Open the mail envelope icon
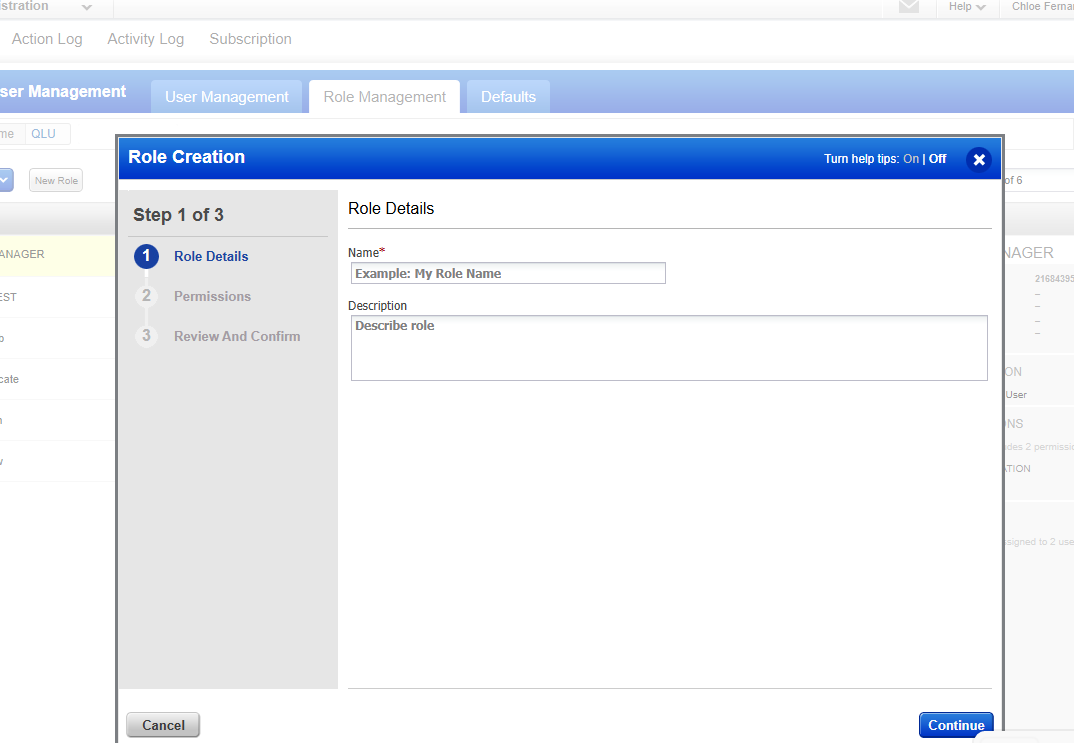 click(908, 6)
